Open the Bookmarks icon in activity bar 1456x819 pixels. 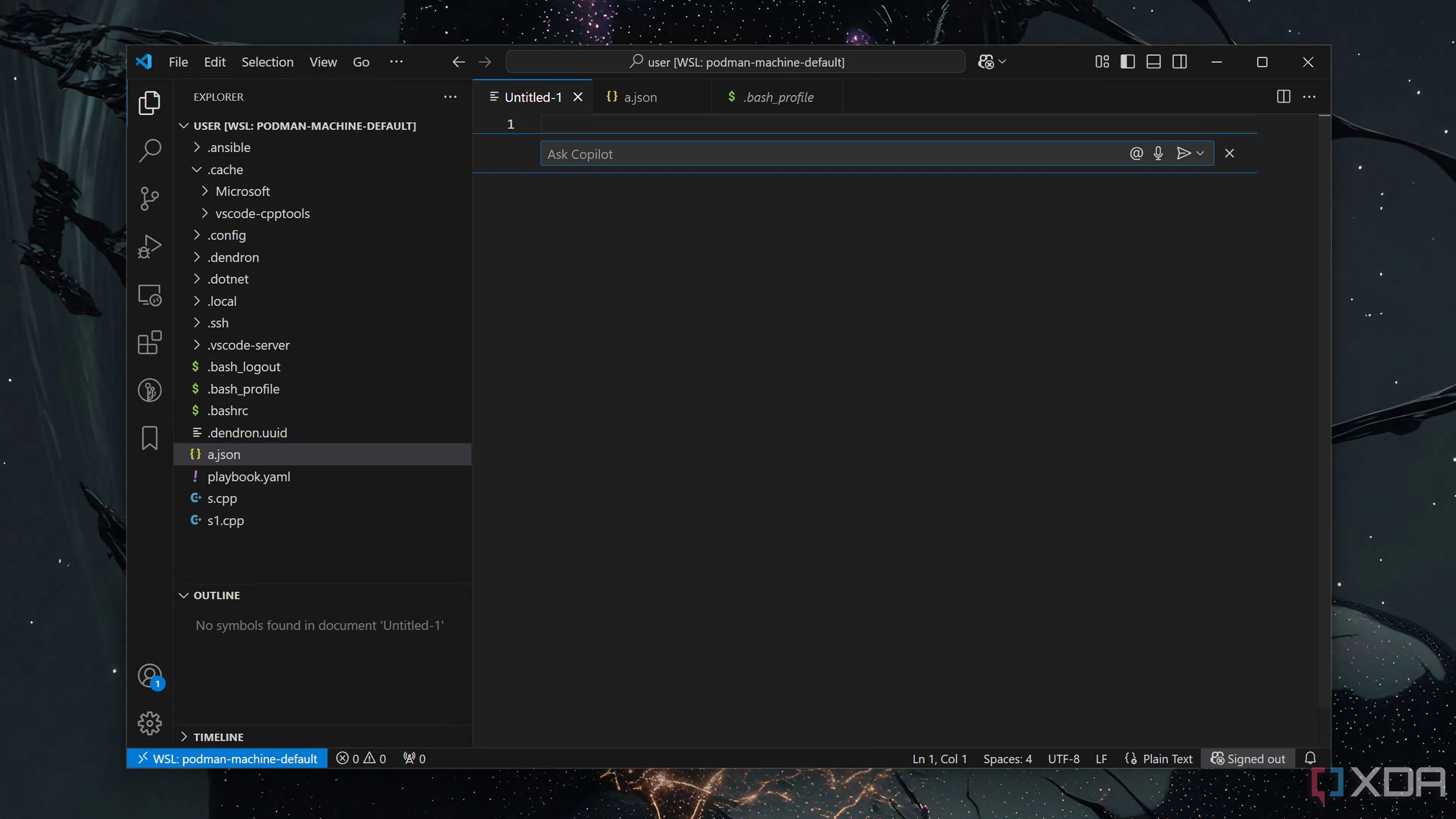(x=149, y=438)
